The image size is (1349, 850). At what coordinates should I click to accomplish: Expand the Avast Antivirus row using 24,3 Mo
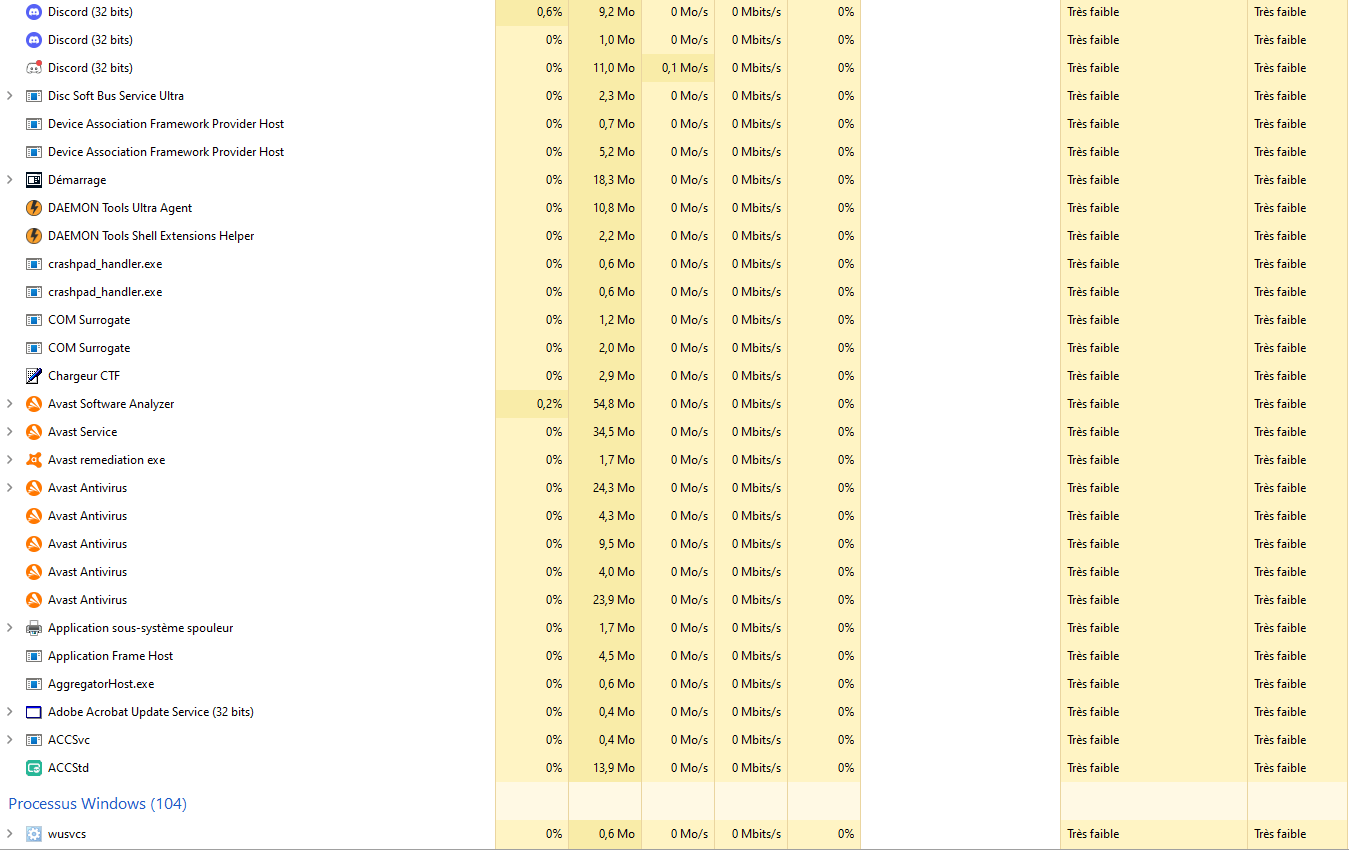[10, 488]
